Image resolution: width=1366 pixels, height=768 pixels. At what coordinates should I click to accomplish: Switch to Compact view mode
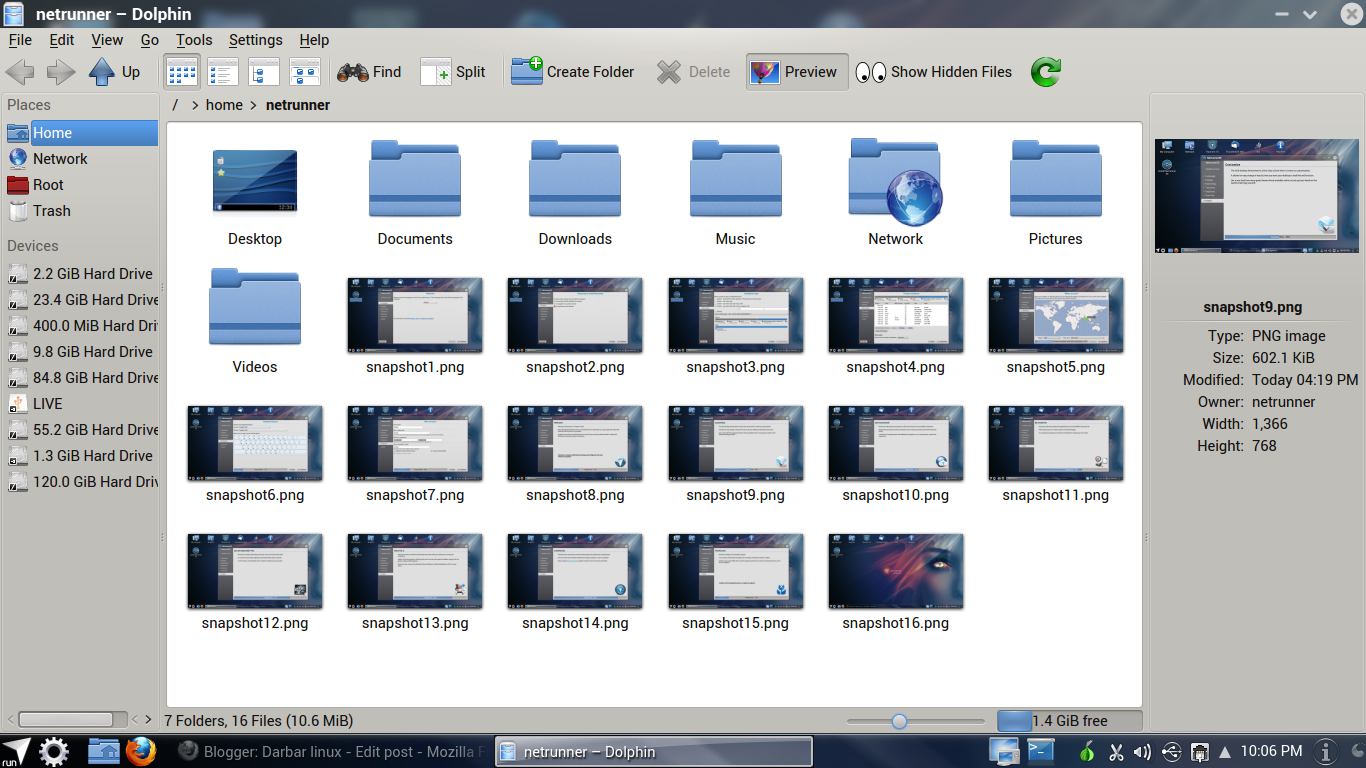point(222,71)
